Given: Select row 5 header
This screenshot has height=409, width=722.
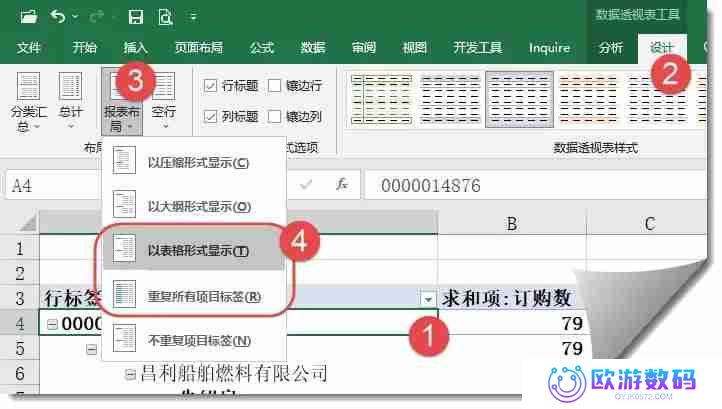Looking at the screenshot, I should [20, 348].
